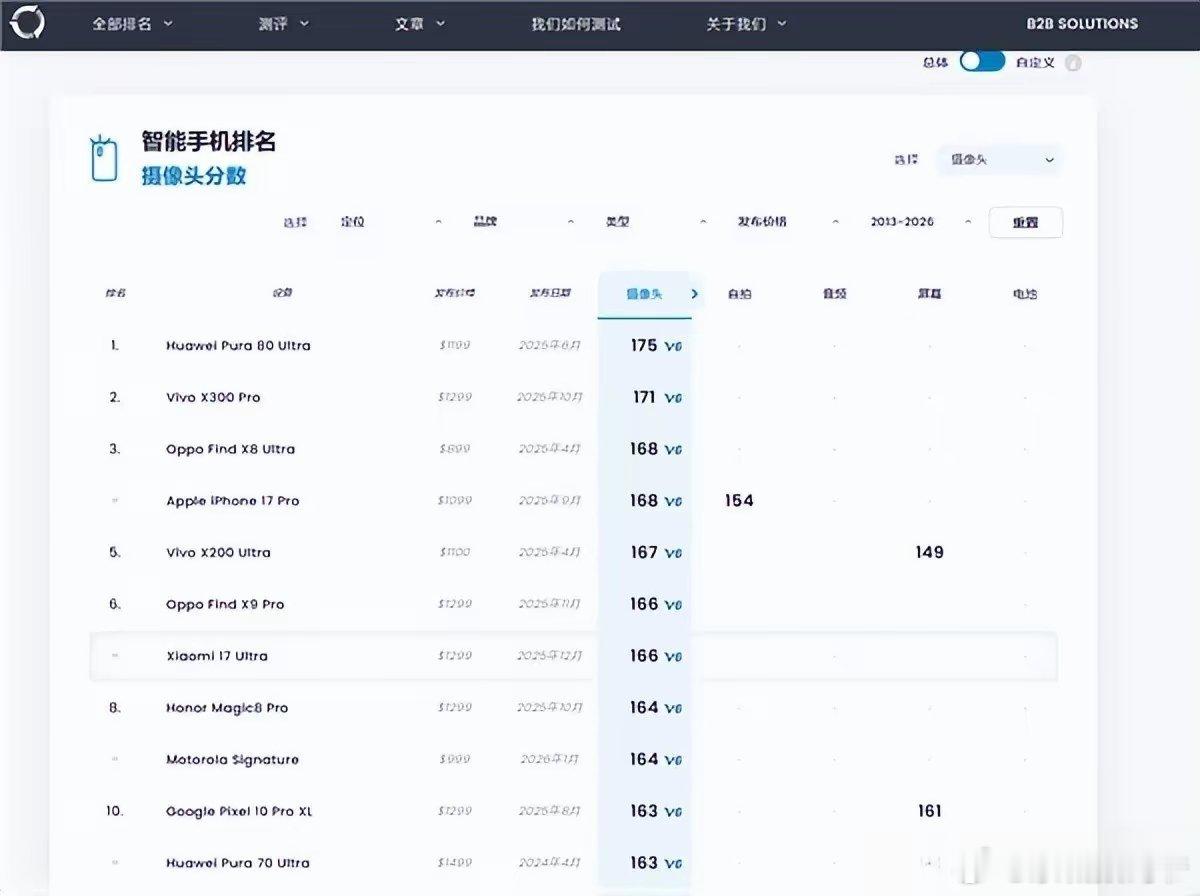Screen dimensions: 1200x896
Task: Open the 选择 category dropdown showing 摄像头
Action: click(998, 160)
